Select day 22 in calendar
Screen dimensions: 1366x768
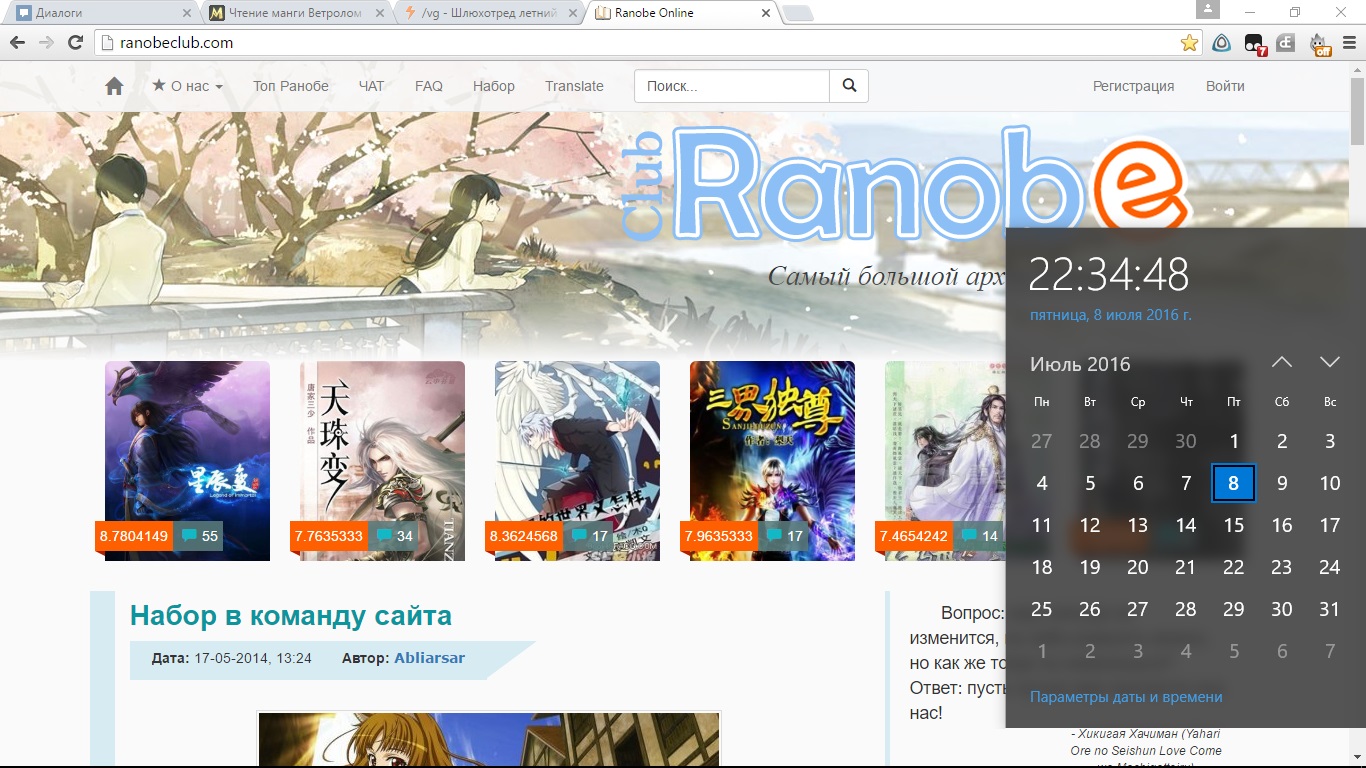pyautogui.click(x=1234, y=567)
